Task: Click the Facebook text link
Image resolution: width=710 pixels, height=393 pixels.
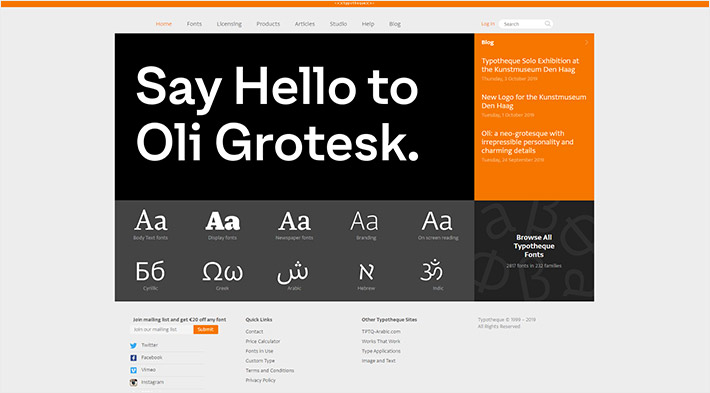Action: [x=152, y=358]
